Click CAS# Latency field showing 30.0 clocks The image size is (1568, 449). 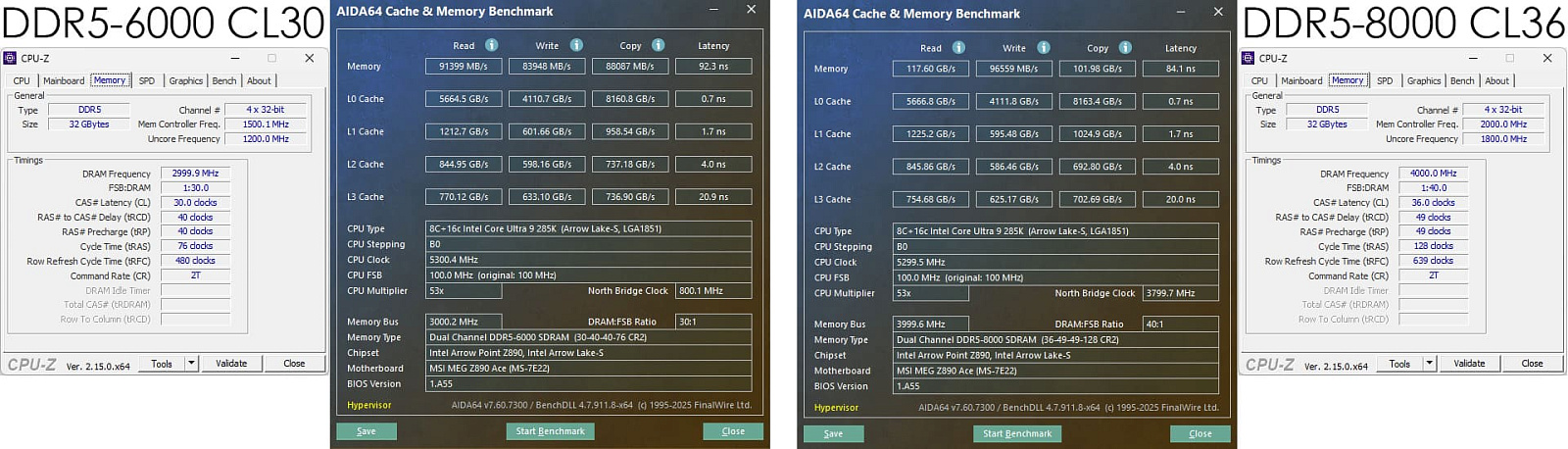pyautogui.click(x=195, y=203)
